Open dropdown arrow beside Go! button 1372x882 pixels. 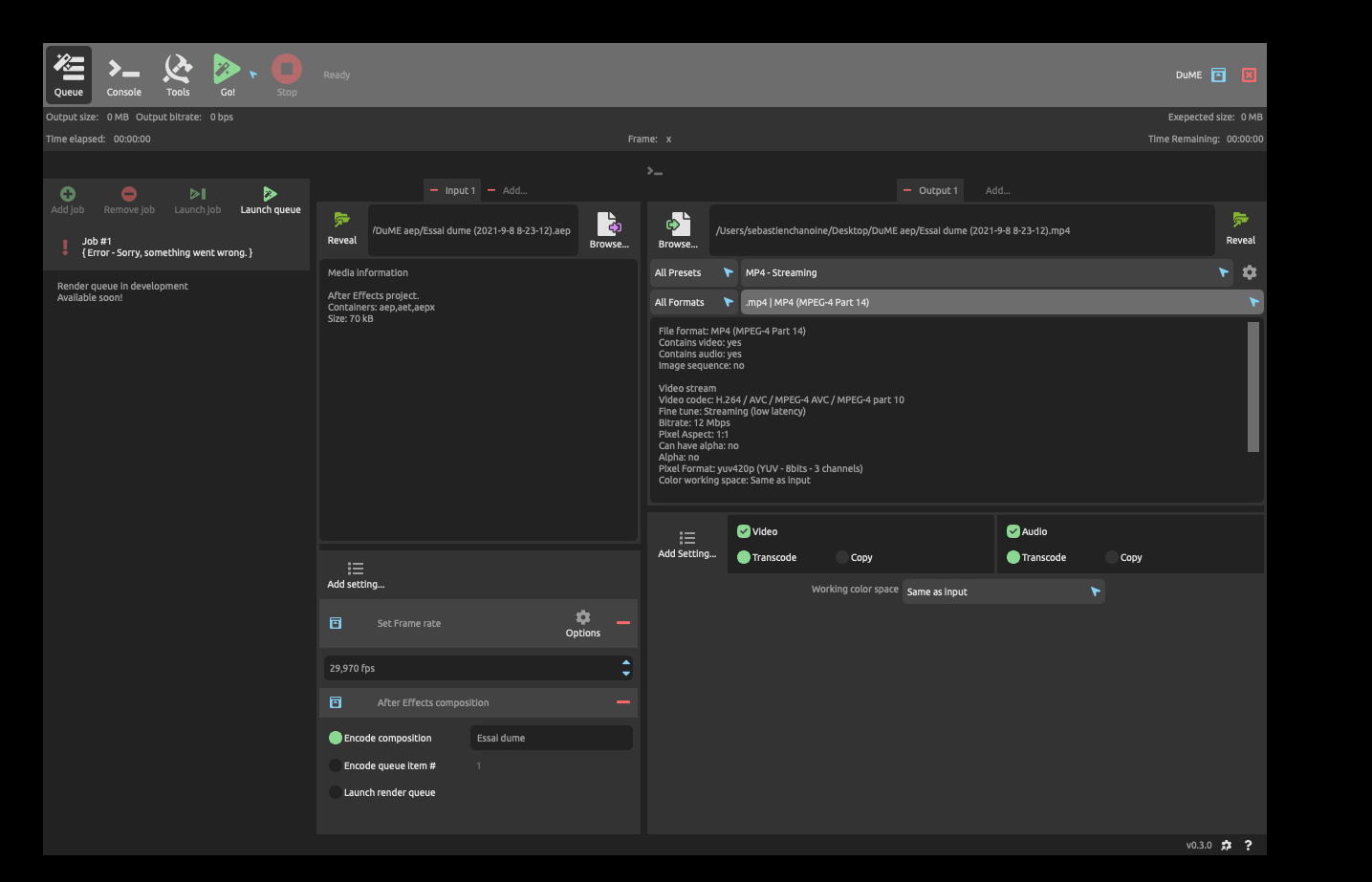click(x=253, y=75)
